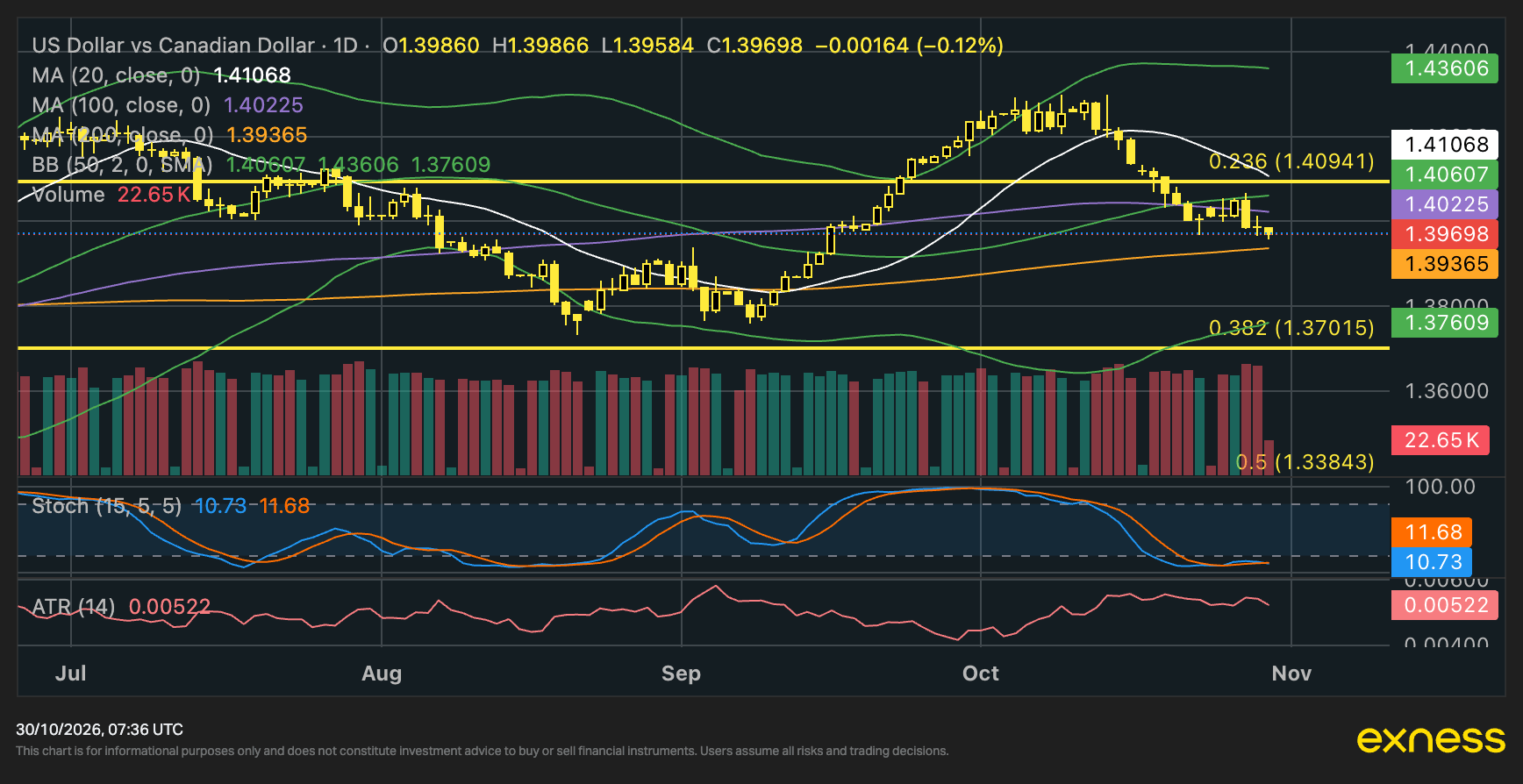Select the Volume legend label
Image resolution: width=1523 pixels, height=784 pixels.
pyautogui.click(x=68, y=195)
